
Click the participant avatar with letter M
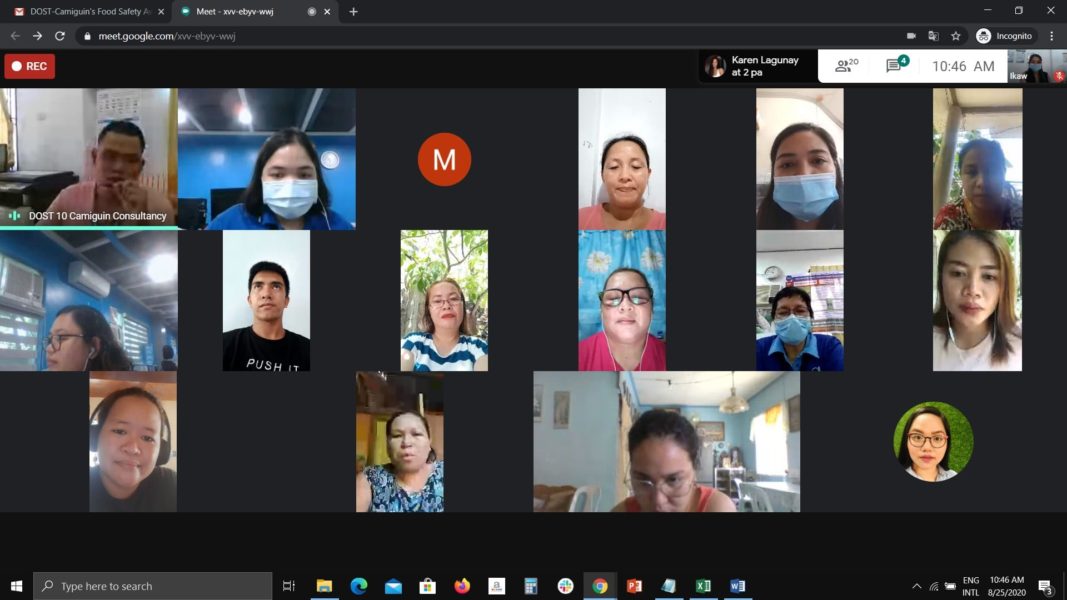[444, 159]
